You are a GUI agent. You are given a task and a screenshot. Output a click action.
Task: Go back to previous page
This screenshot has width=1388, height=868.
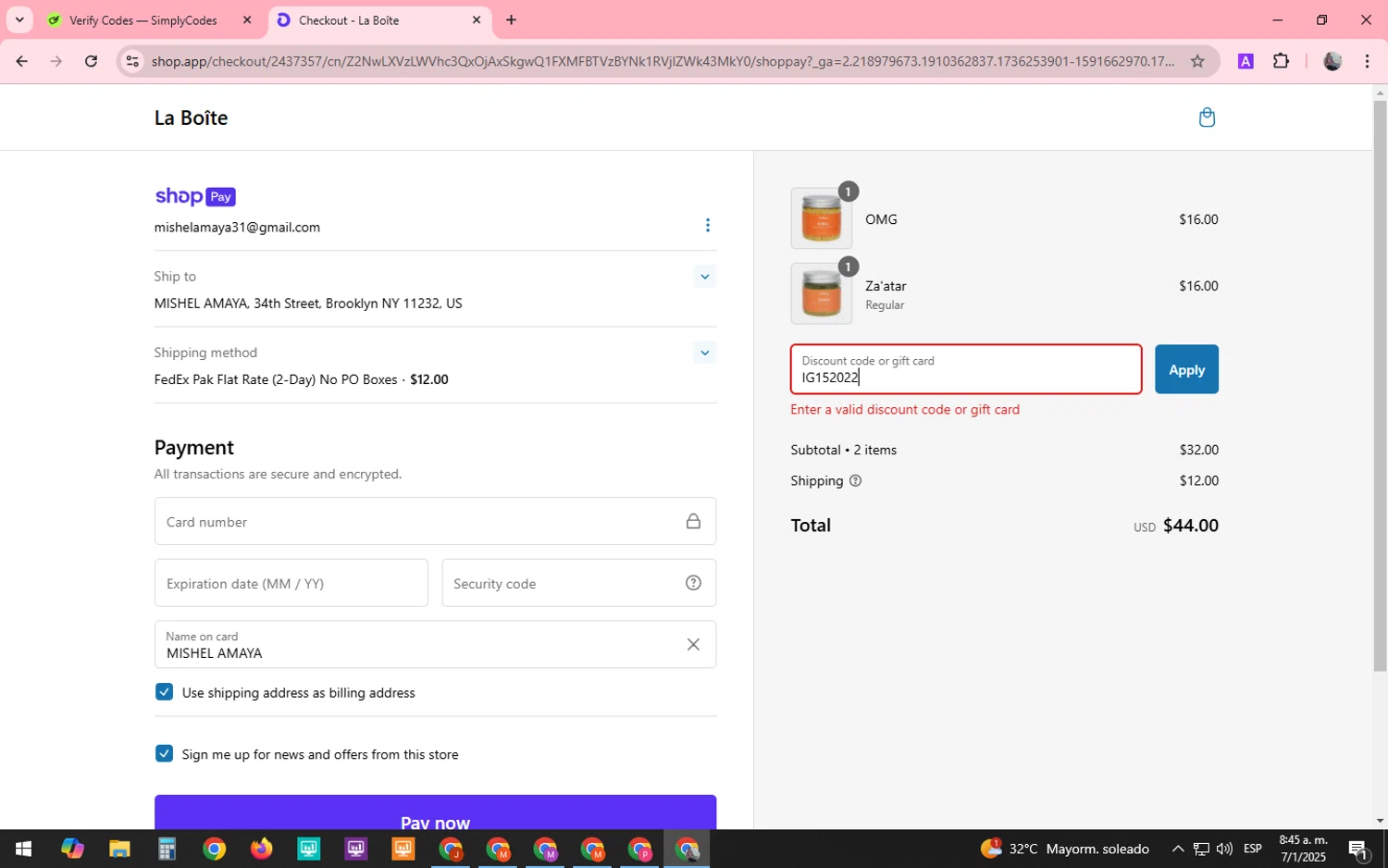tap(21, 61)
